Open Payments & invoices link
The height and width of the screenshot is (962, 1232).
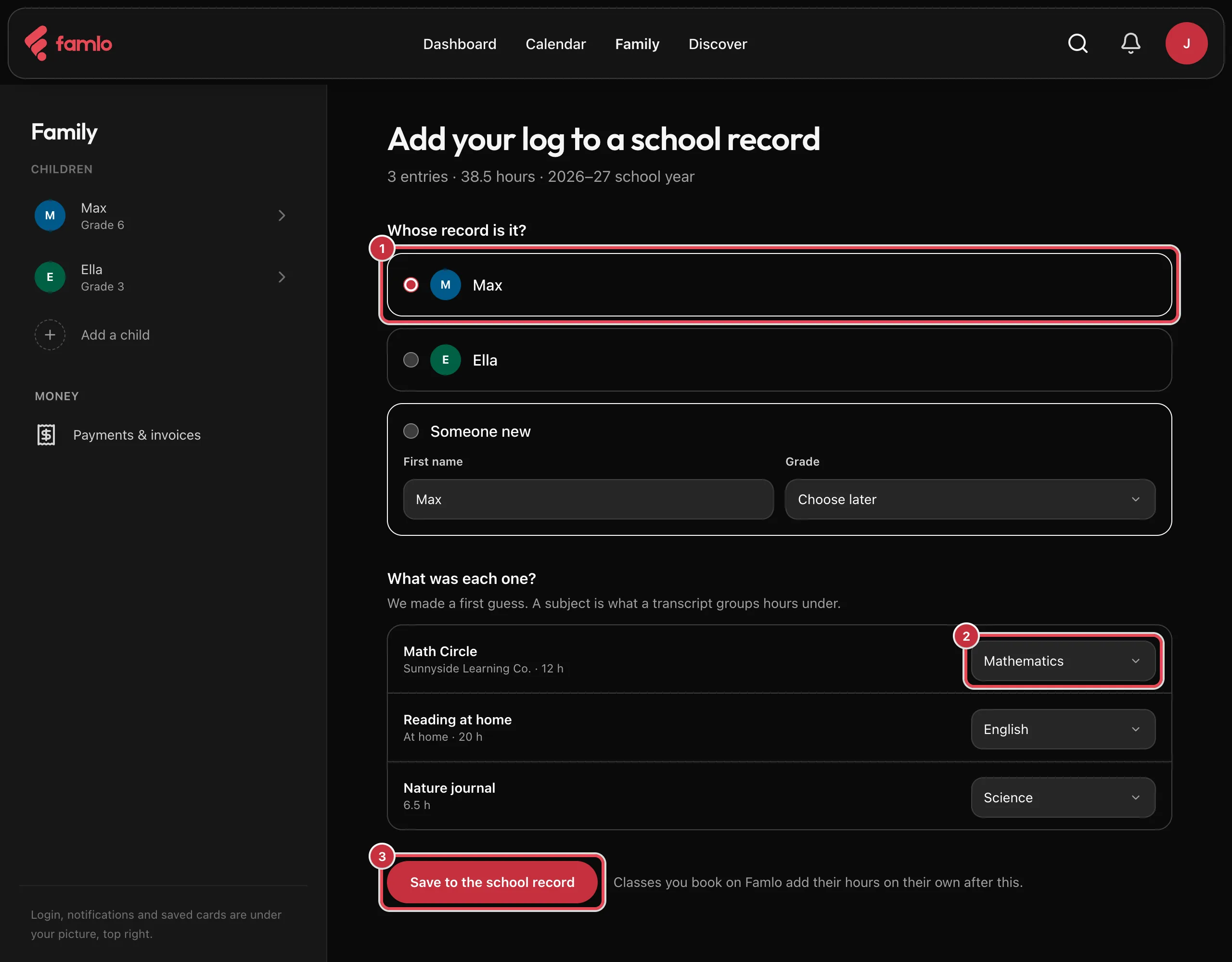137,435
